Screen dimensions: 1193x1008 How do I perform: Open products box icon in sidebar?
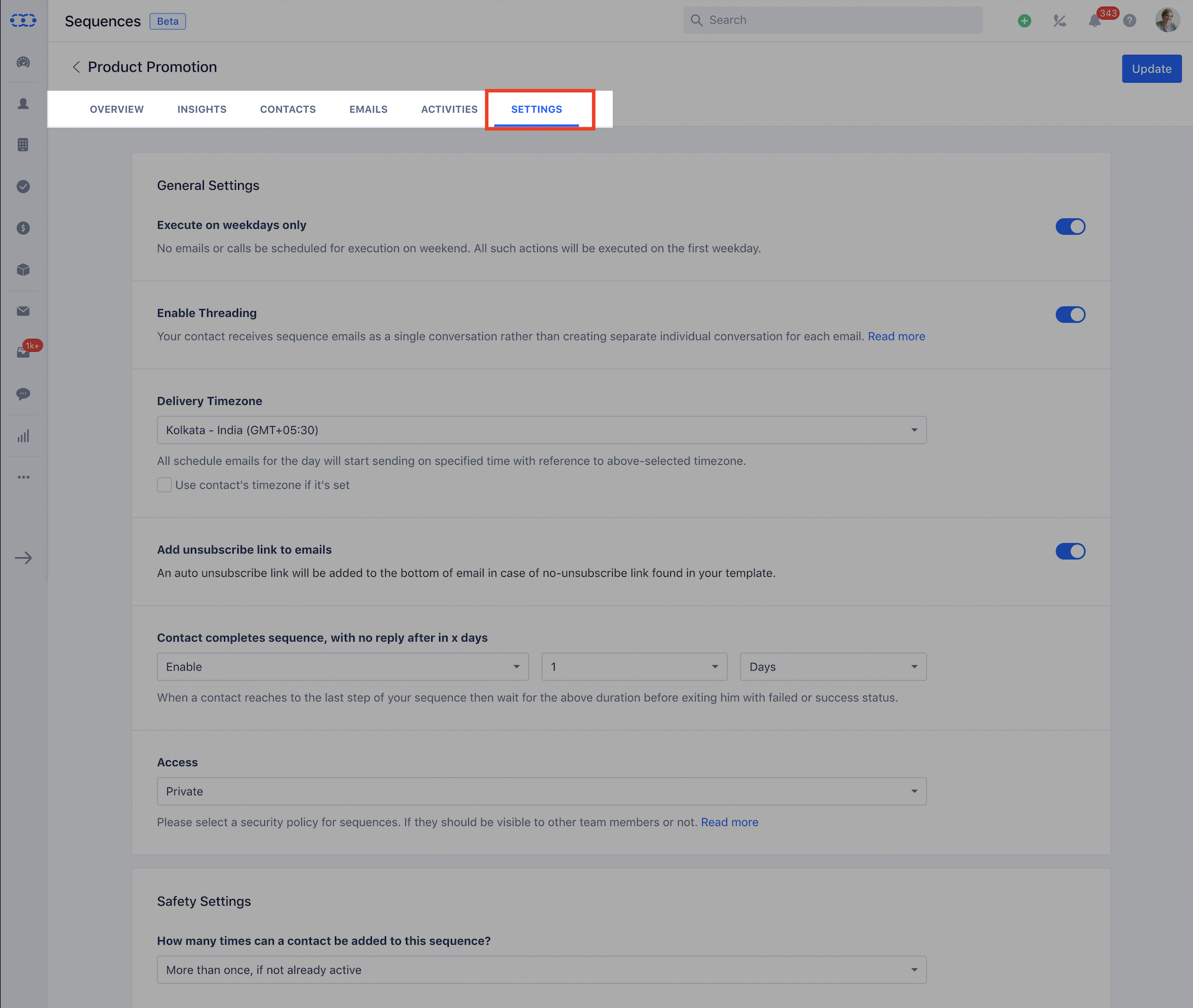click(x=23, y=270)
